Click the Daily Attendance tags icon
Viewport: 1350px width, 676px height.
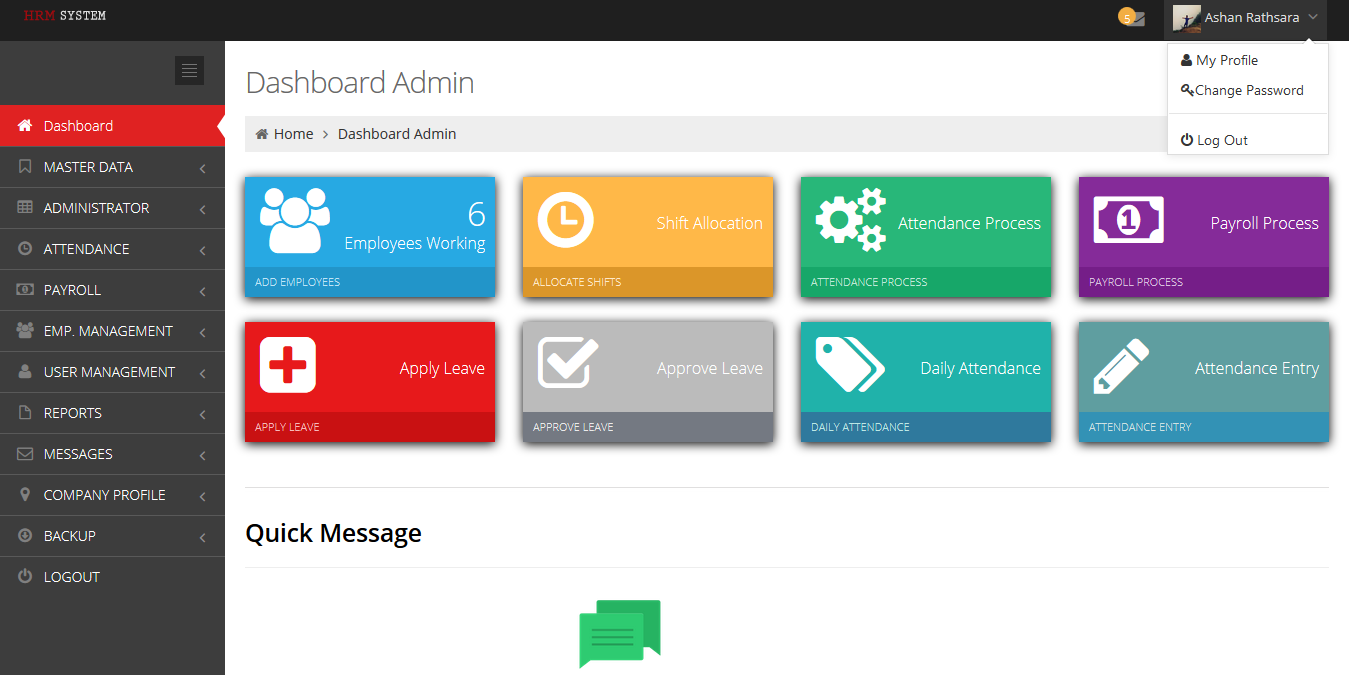(x=849, y=365)
